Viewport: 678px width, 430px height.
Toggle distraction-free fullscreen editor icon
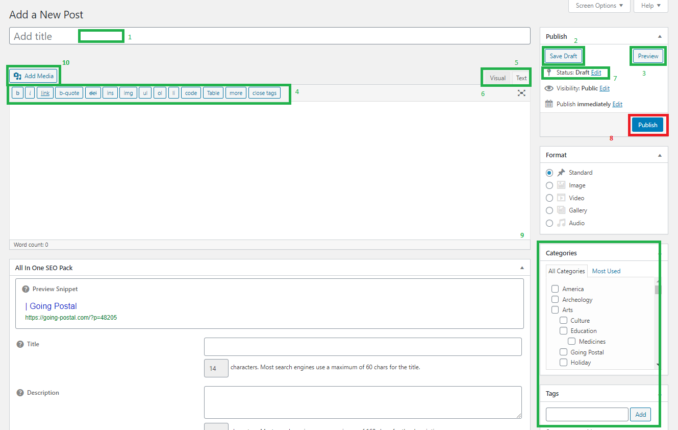521,93
